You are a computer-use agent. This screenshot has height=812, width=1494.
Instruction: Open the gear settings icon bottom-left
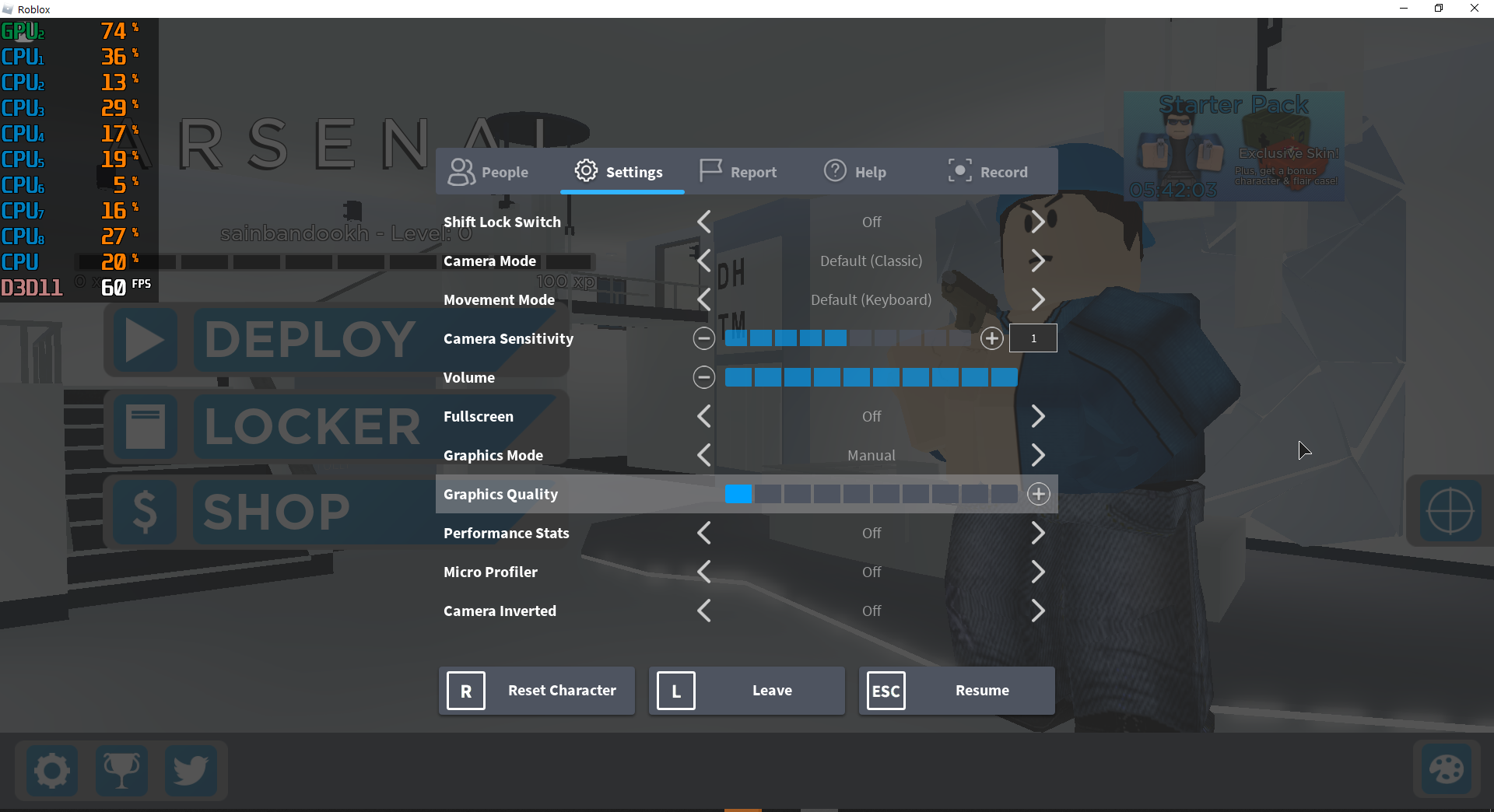click(x=51, y=771)
